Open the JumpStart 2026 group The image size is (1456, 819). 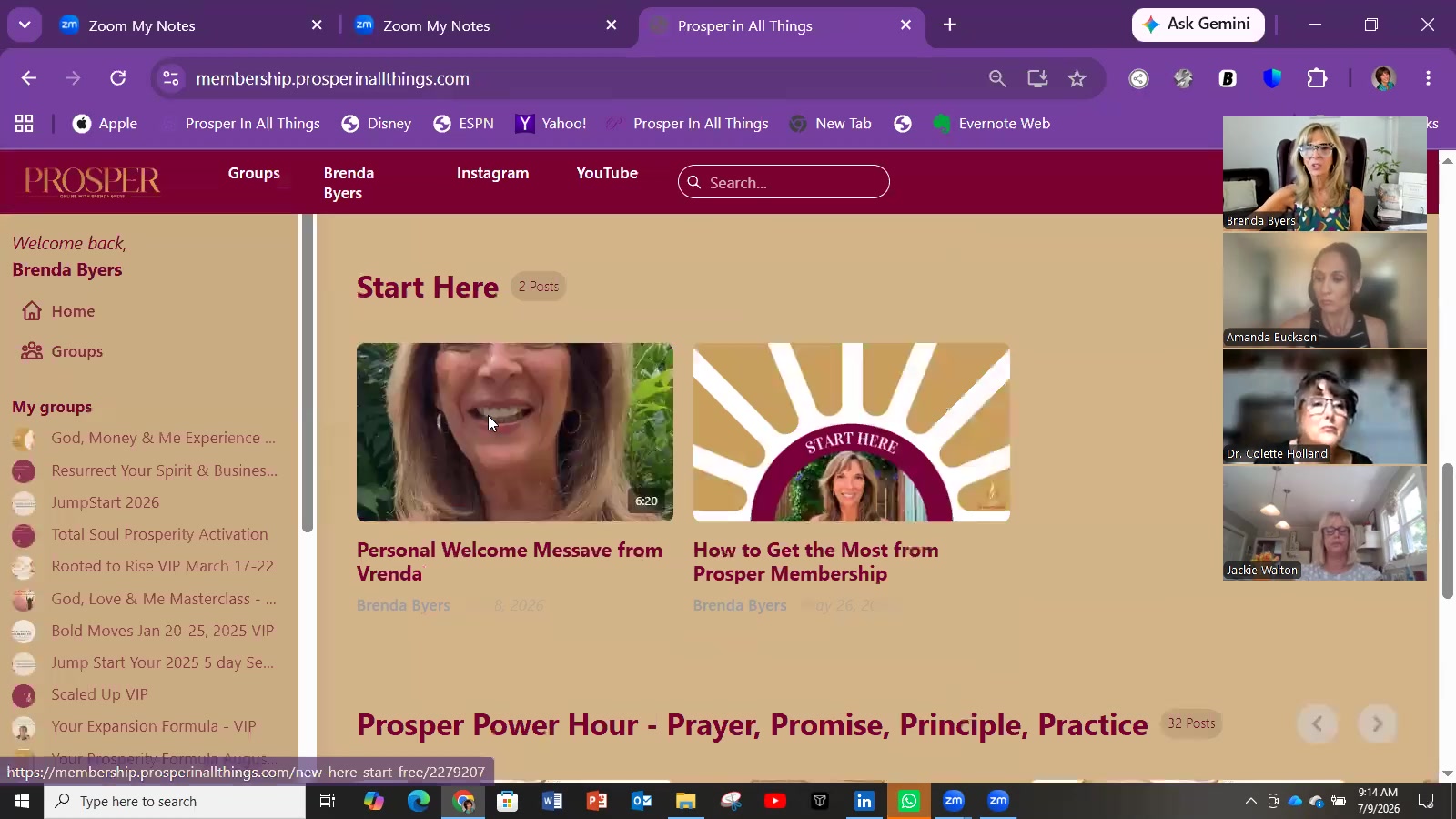pyautogui.click(x=86, y=502)
